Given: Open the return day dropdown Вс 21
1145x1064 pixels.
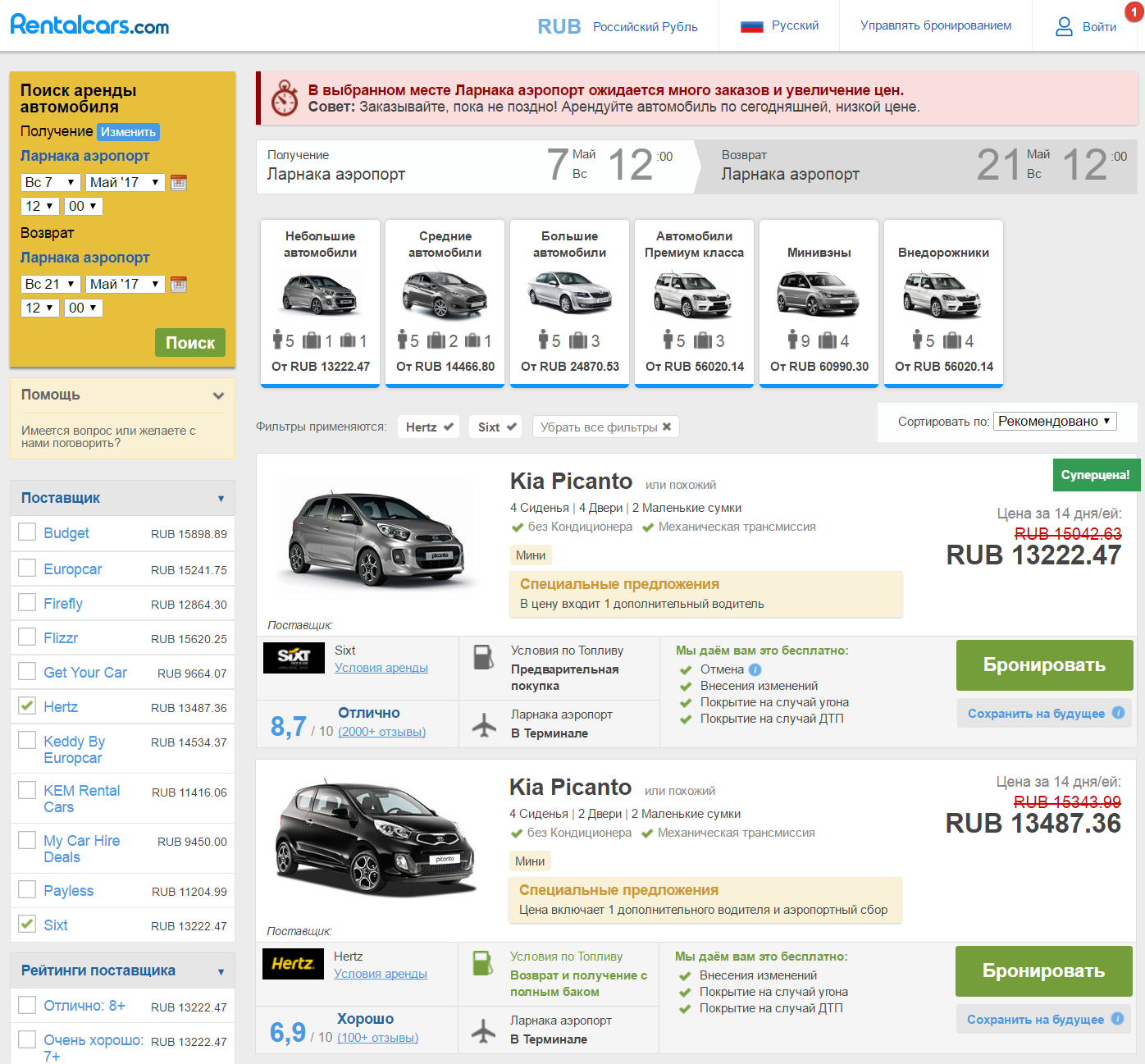Looking at the screenshot, I should pyautogui.click(x=50, y=284).
